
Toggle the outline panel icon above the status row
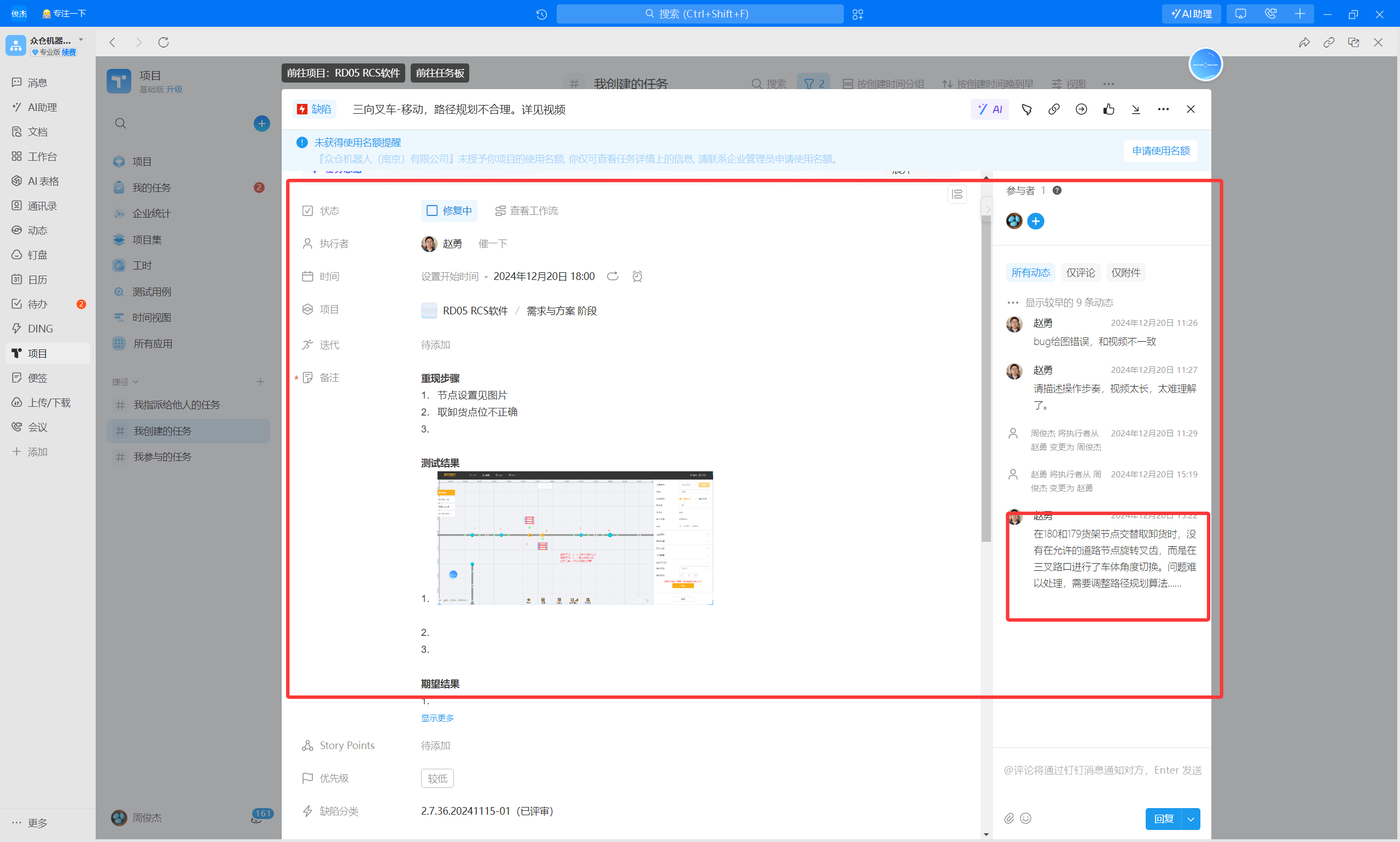(x=957, y=195)
